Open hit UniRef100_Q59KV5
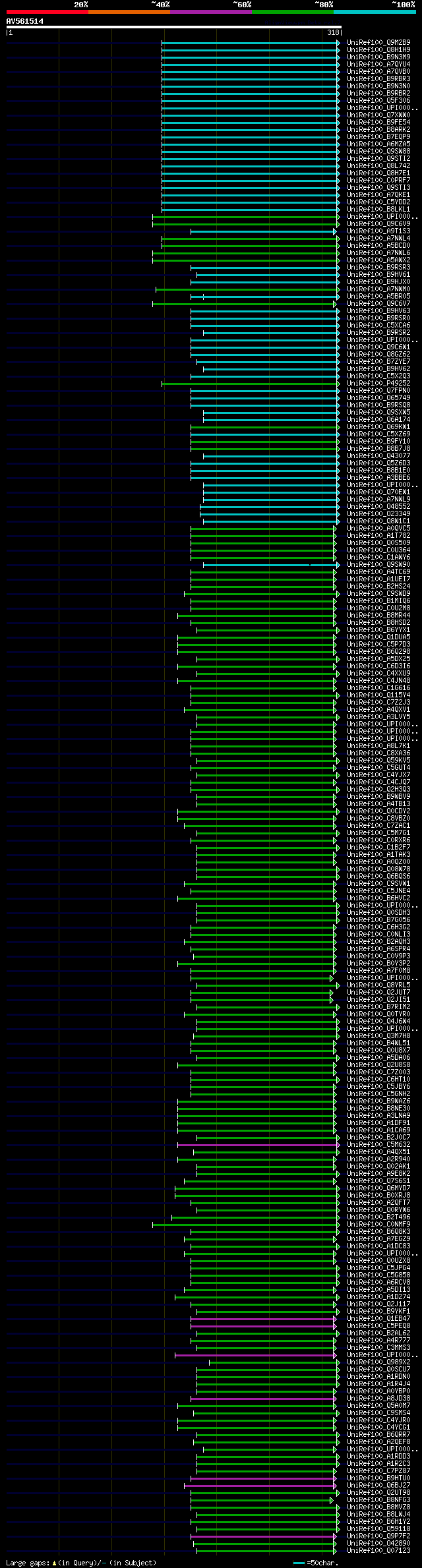Screen dimensions: 422x1568 click(x=378, y=761)
